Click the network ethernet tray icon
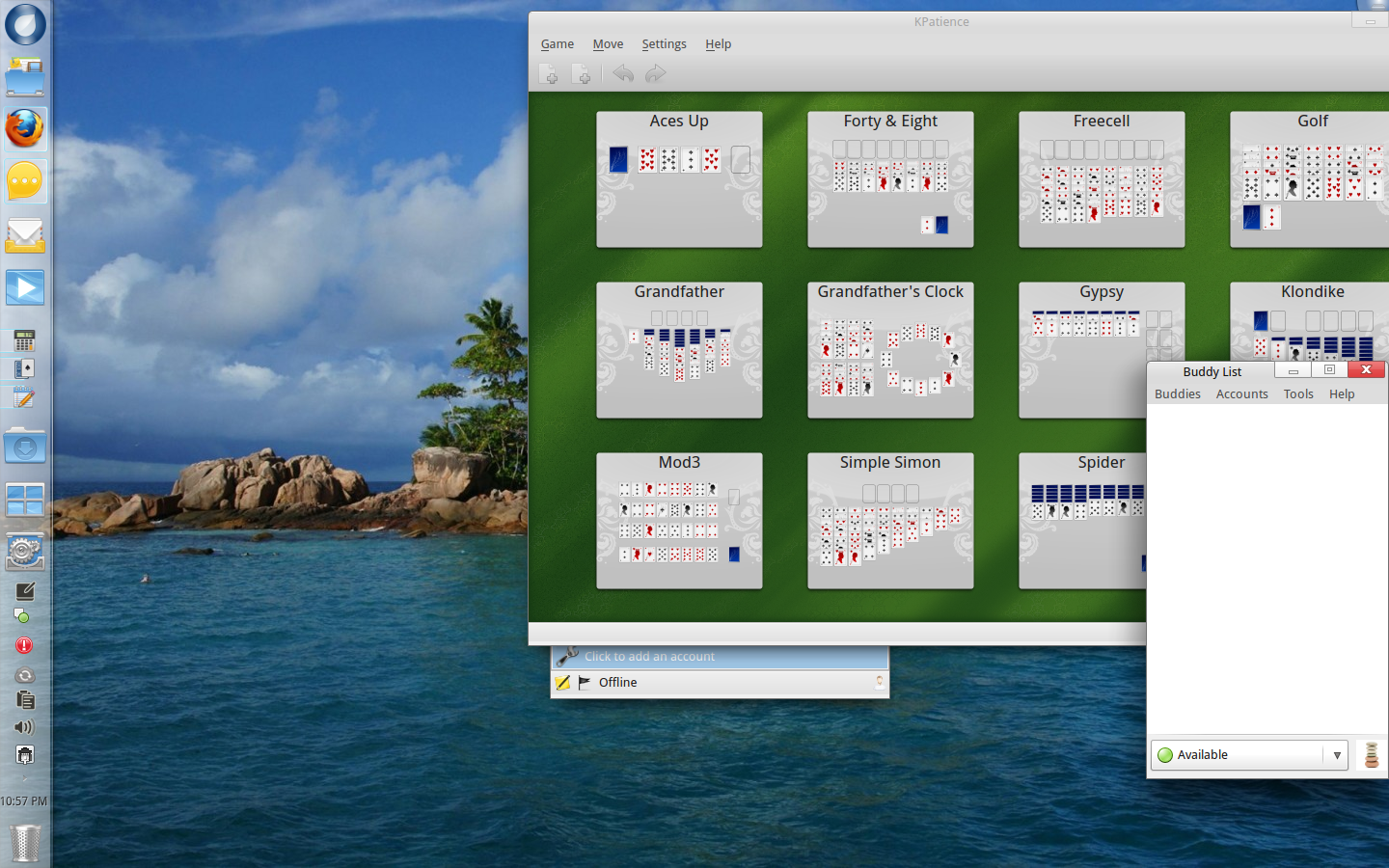The width and height of the screenshot is (1389, 868). [x=25, y=754]
